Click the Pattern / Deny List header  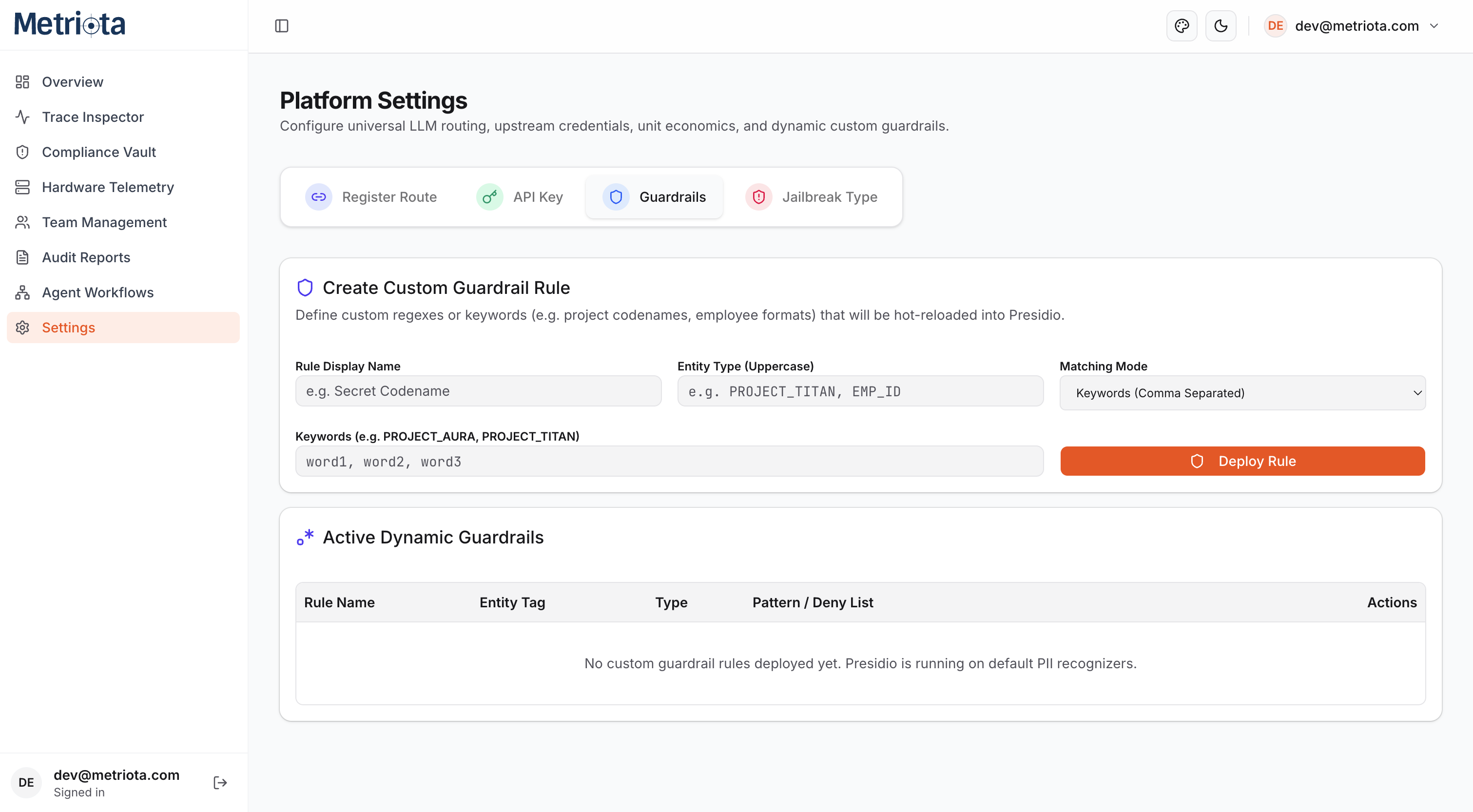813,602
